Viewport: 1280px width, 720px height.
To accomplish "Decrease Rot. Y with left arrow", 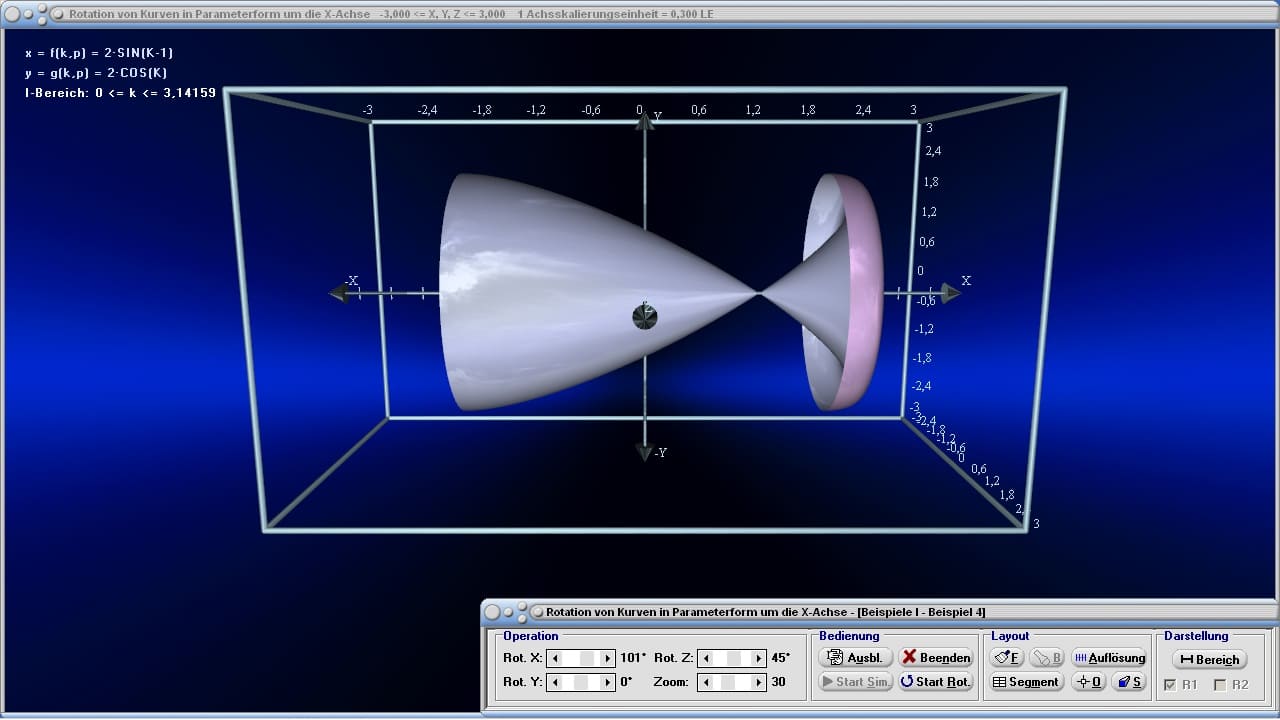I will pyautogui.click(x=555, y=682).
